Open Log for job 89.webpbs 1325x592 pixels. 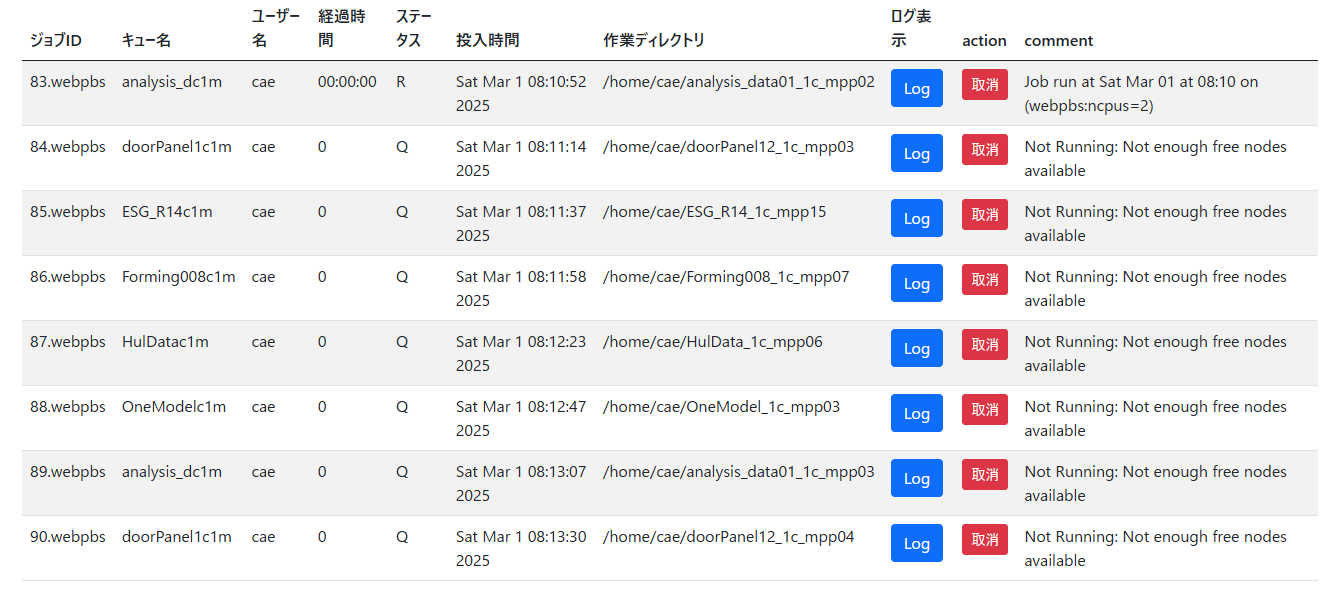[x=916, y=478]
